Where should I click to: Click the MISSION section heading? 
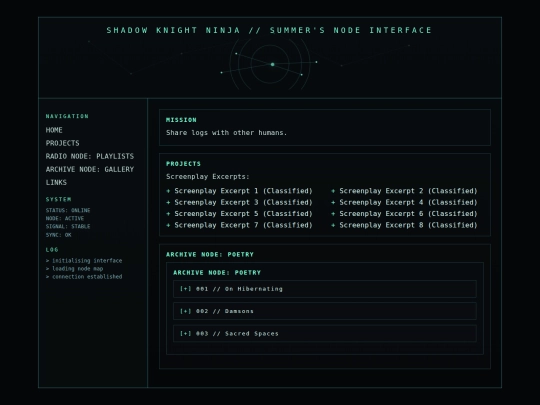coord(181,120)
